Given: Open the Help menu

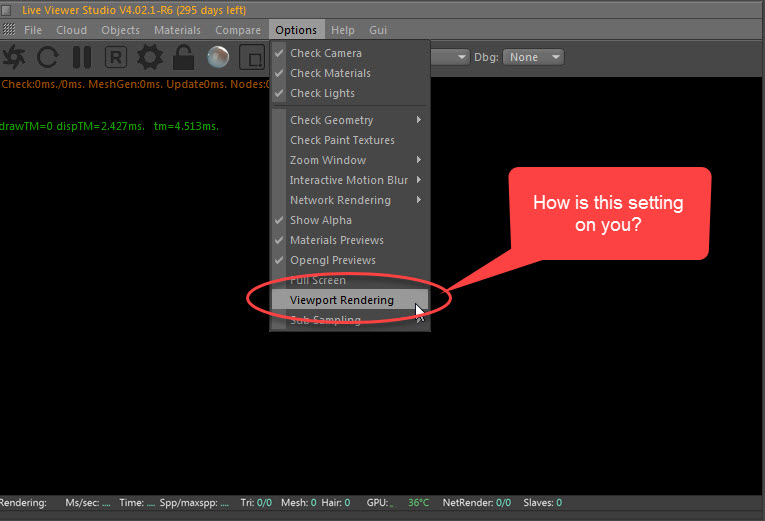Looking at the screenshot, I should tap(342, 30).
